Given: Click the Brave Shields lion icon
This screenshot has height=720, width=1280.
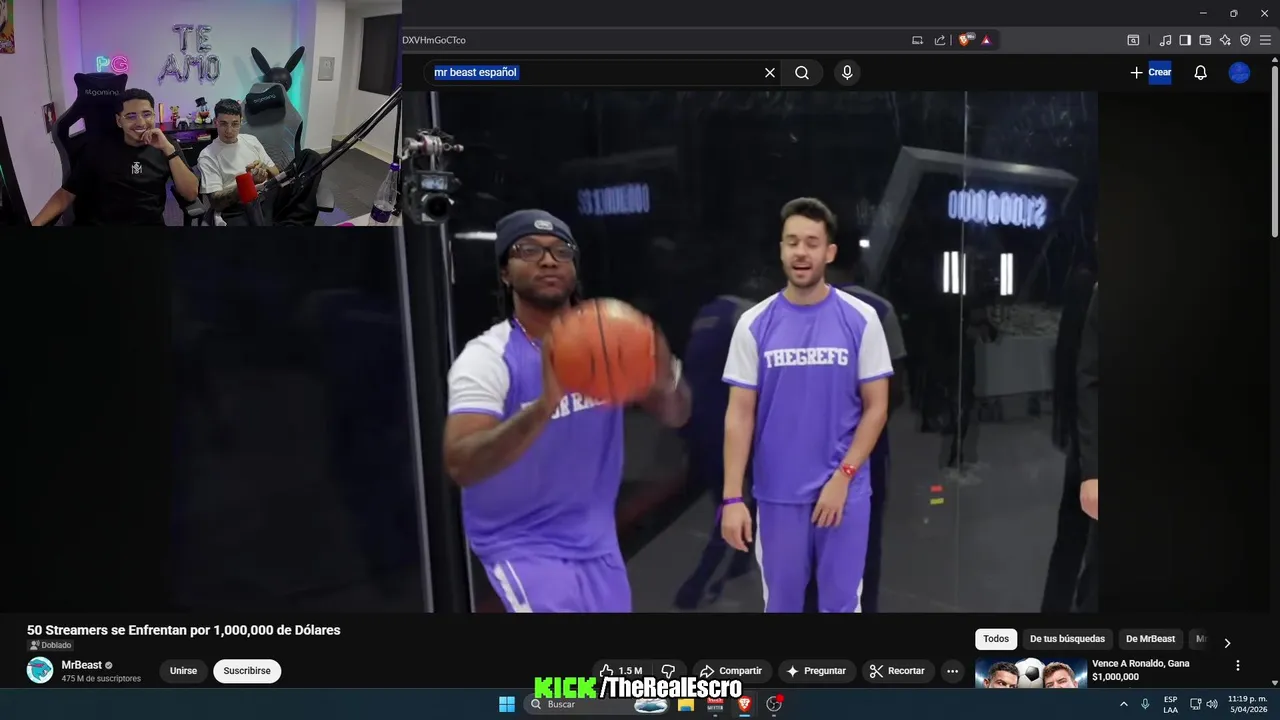Looking at the screenshot, I should coord(965,40).
